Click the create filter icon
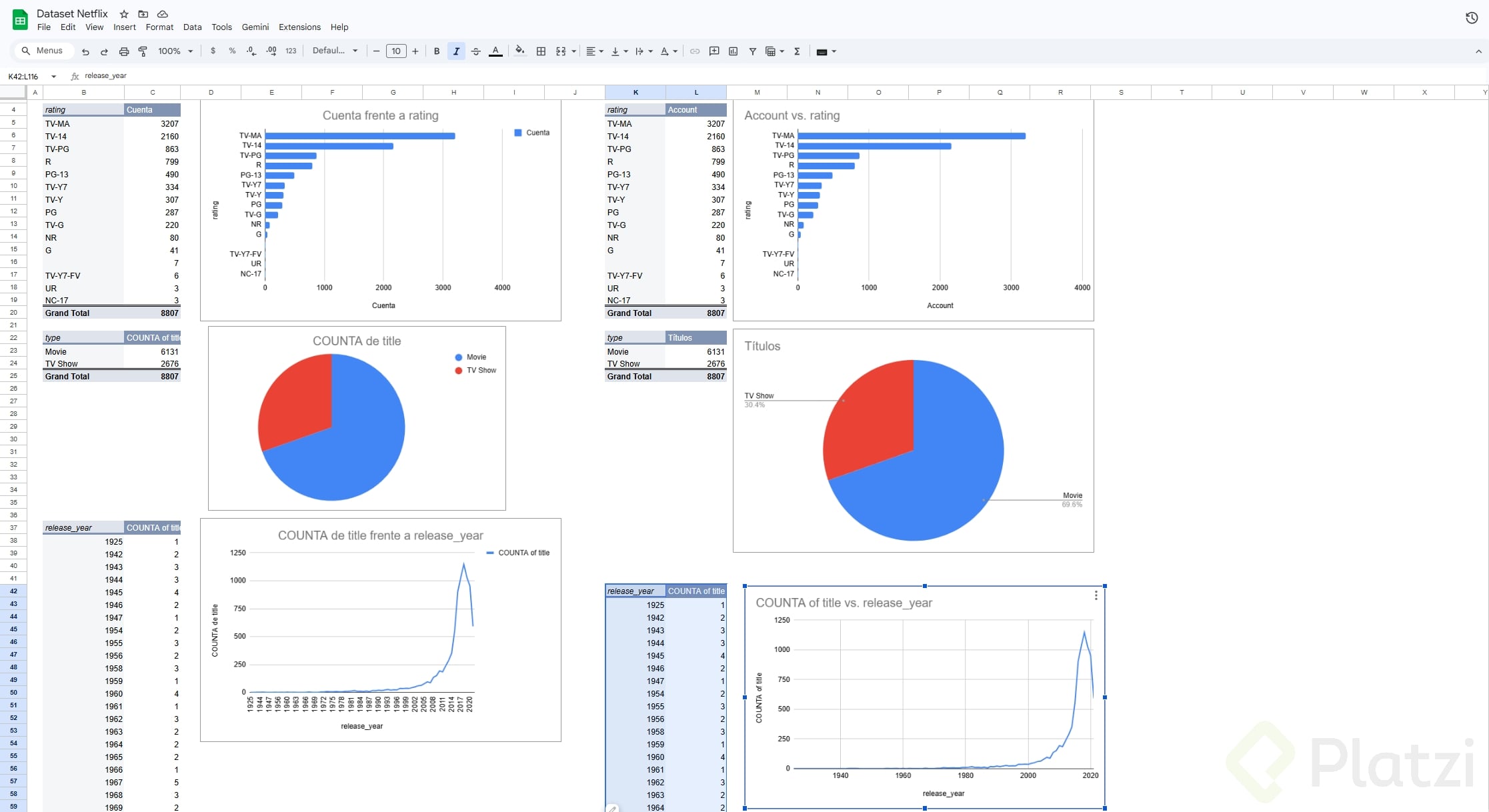 point(752,51)
